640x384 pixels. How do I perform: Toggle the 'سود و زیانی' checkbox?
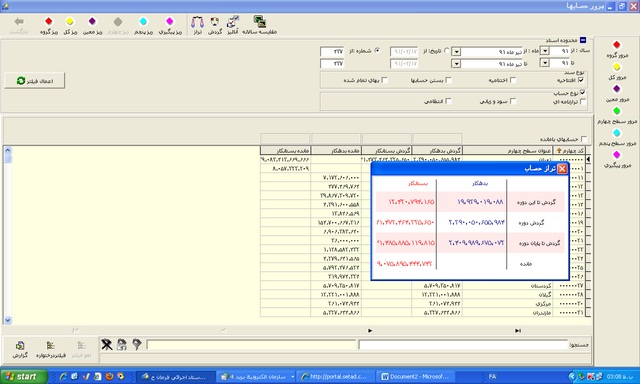click(513, 101)
